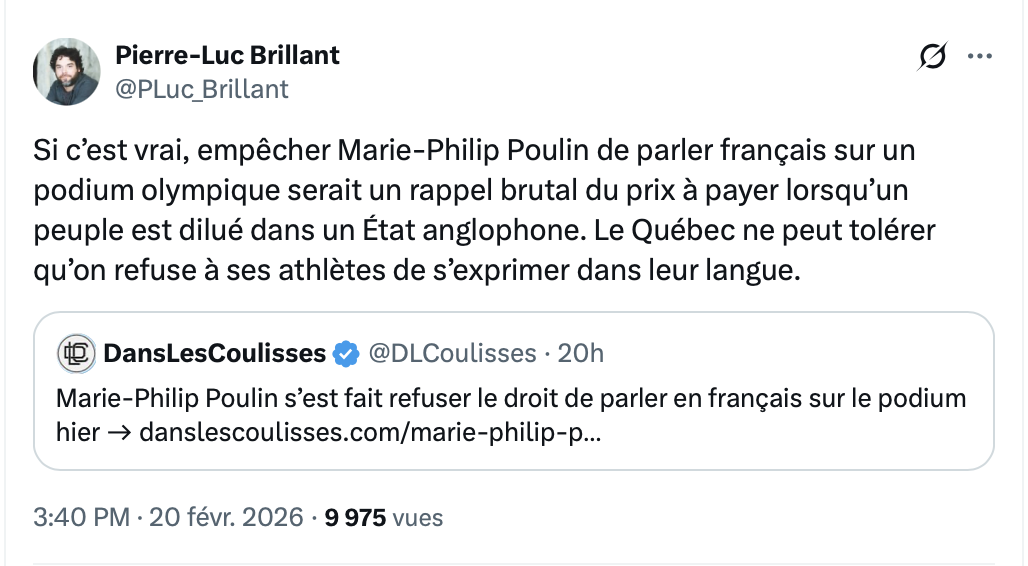This screenshot has height=566, width=1028.
Task: Click the arrow symbol in the quoted tweet
Action: [120, 434]
